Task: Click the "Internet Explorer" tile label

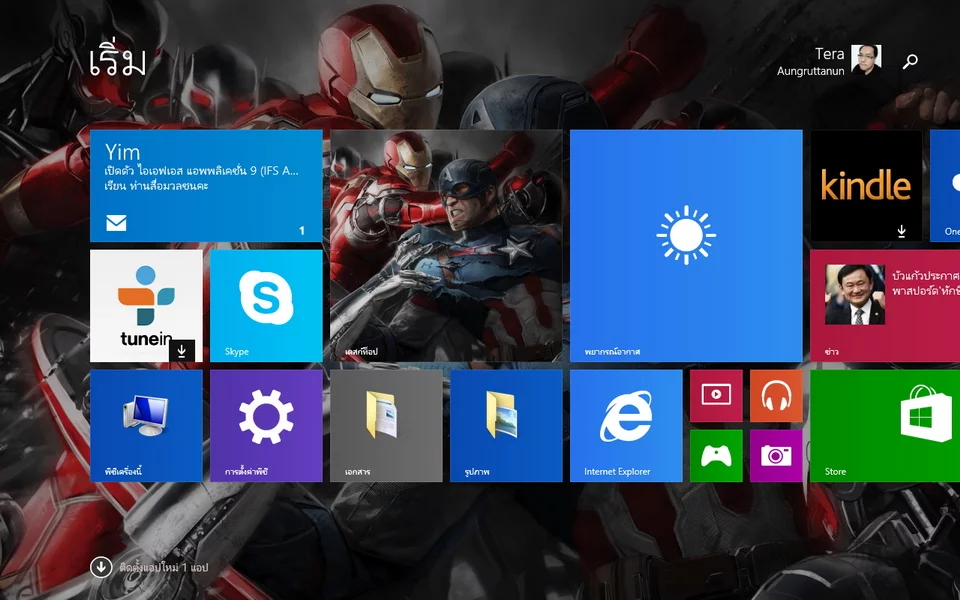Action: (617, 471)
